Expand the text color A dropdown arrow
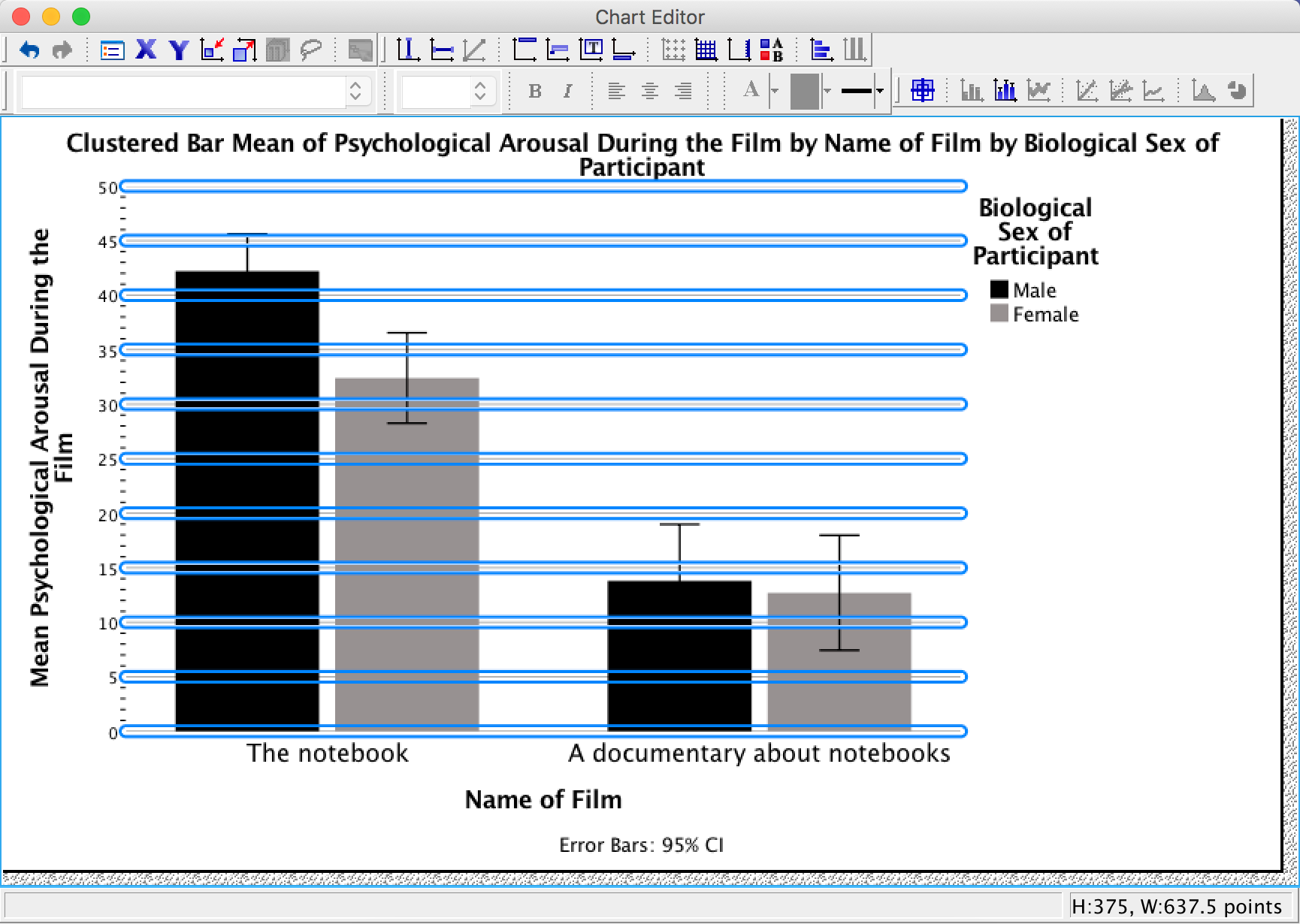The height and width of the screenshot is (924, 1300). coord(775,91)
